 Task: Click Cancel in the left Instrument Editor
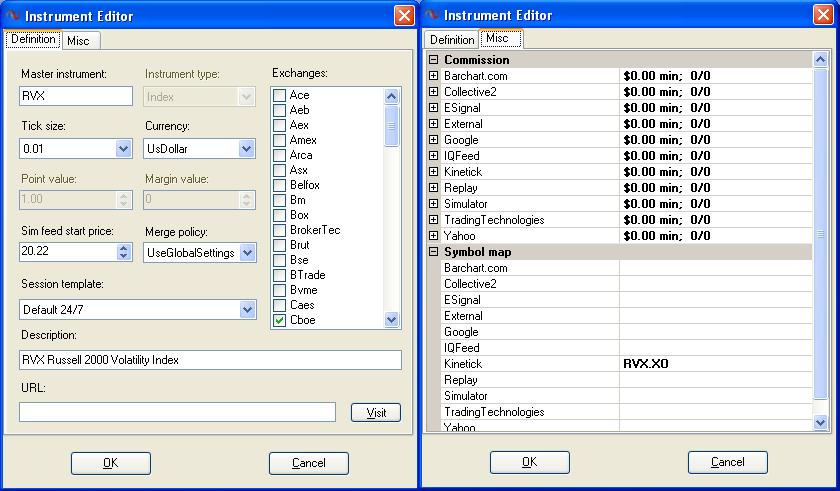pyautogui.click(x=309, y=463)
